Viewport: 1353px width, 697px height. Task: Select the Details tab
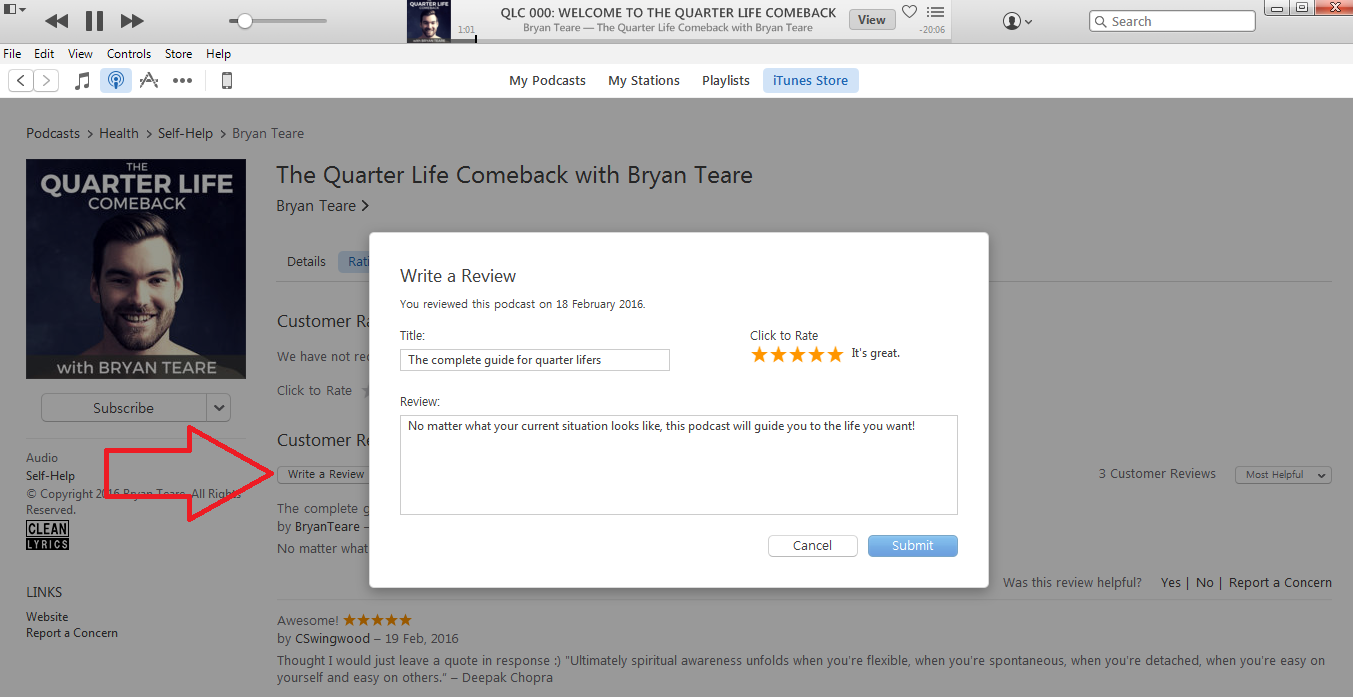point(306,262)
